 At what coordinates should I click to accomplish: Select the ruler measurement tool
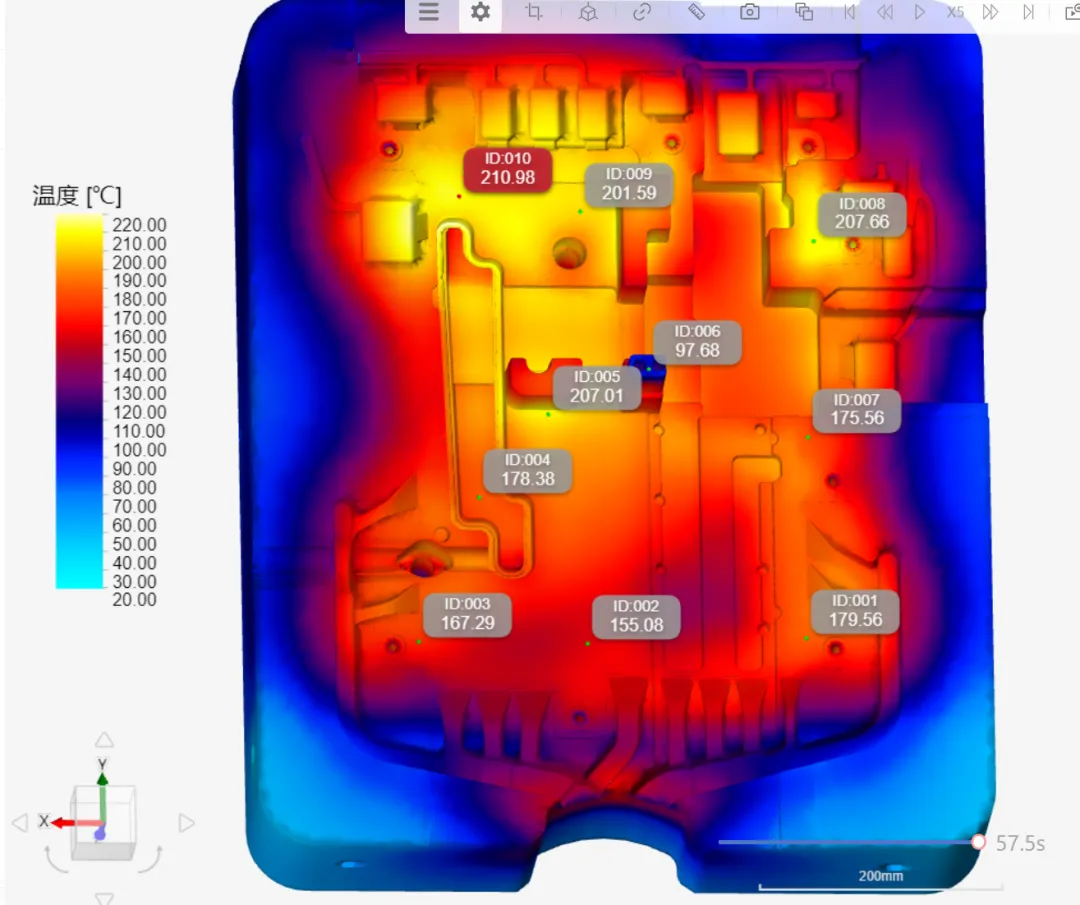[x=696, y=12]
